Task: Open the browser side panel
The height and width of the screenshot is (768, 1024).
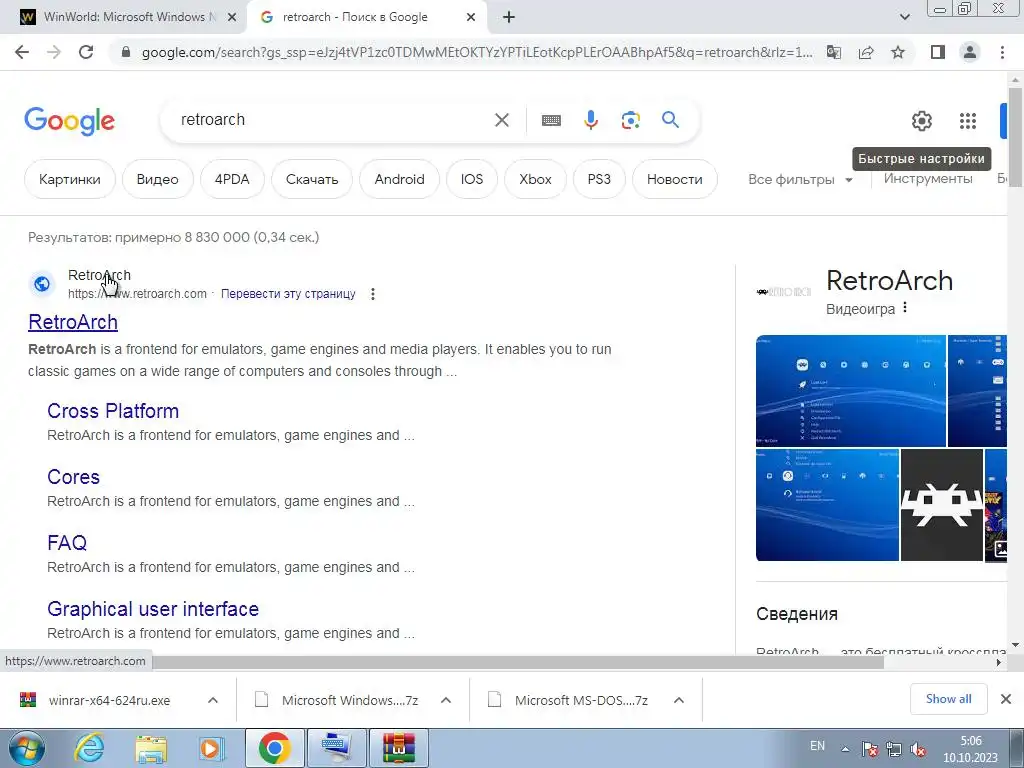Action: (938, 52)
